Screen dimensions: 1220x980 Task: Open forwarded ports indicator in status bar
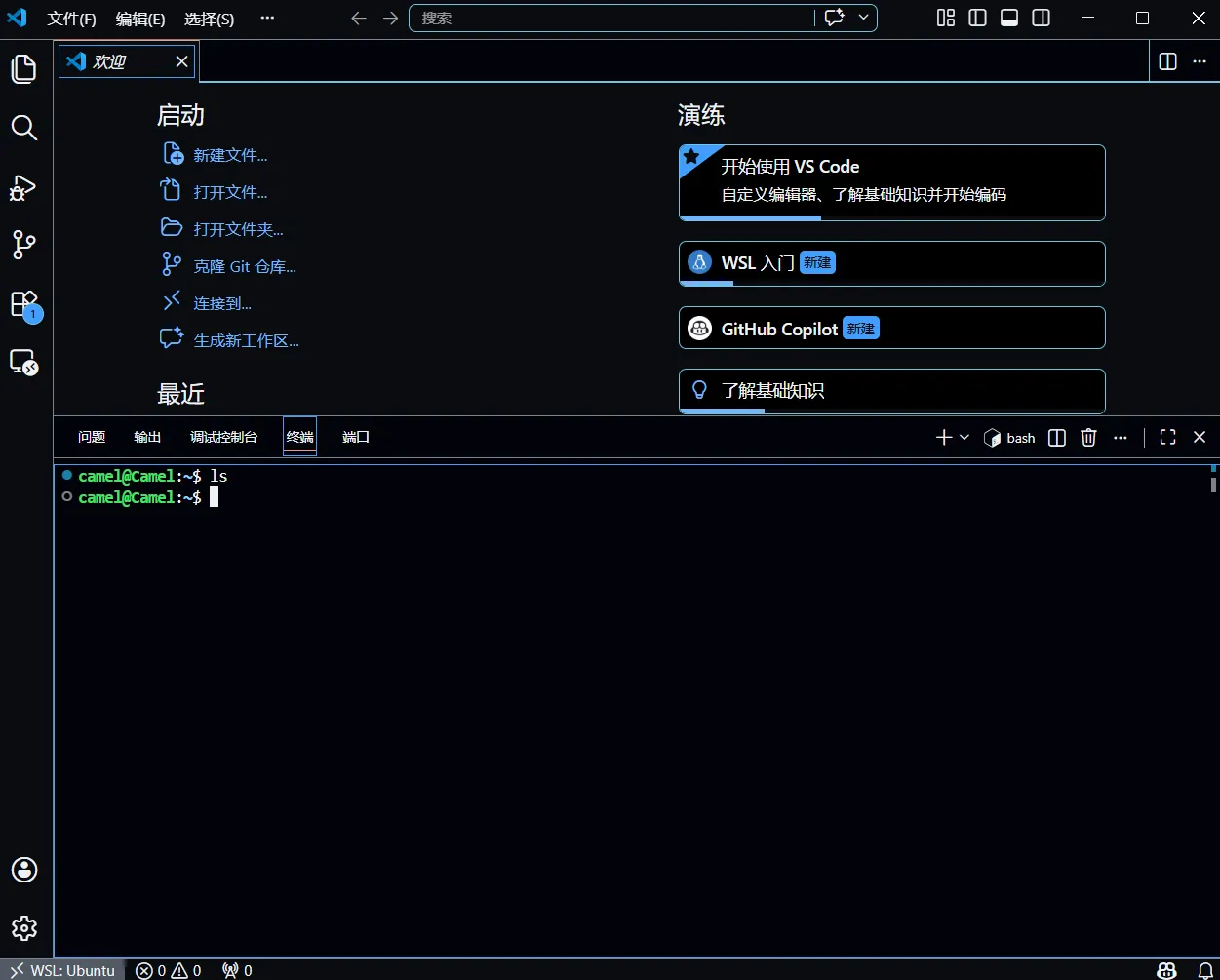pos(237,970)
